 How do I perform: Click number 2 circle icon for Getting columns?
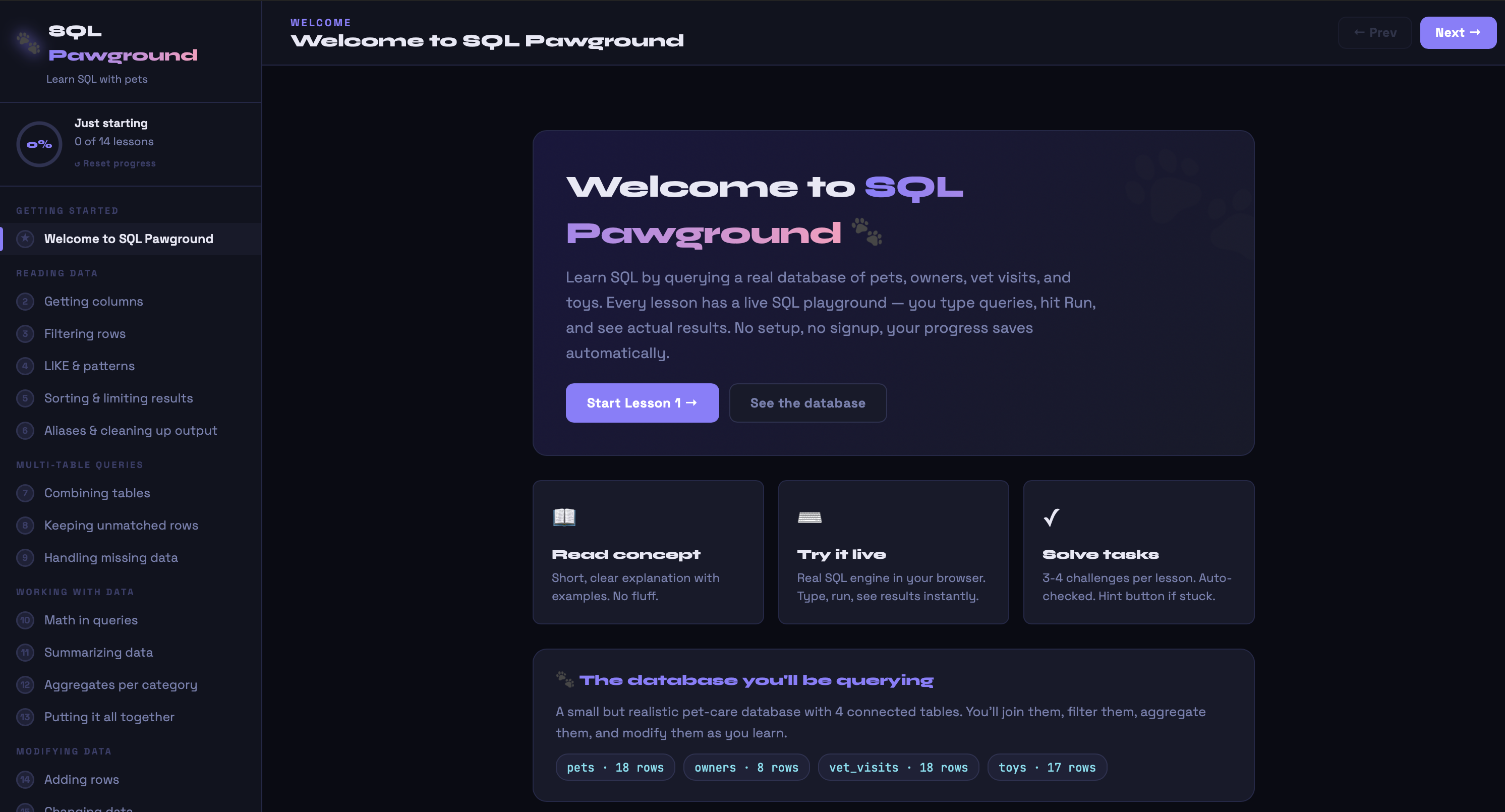point(25,302)
